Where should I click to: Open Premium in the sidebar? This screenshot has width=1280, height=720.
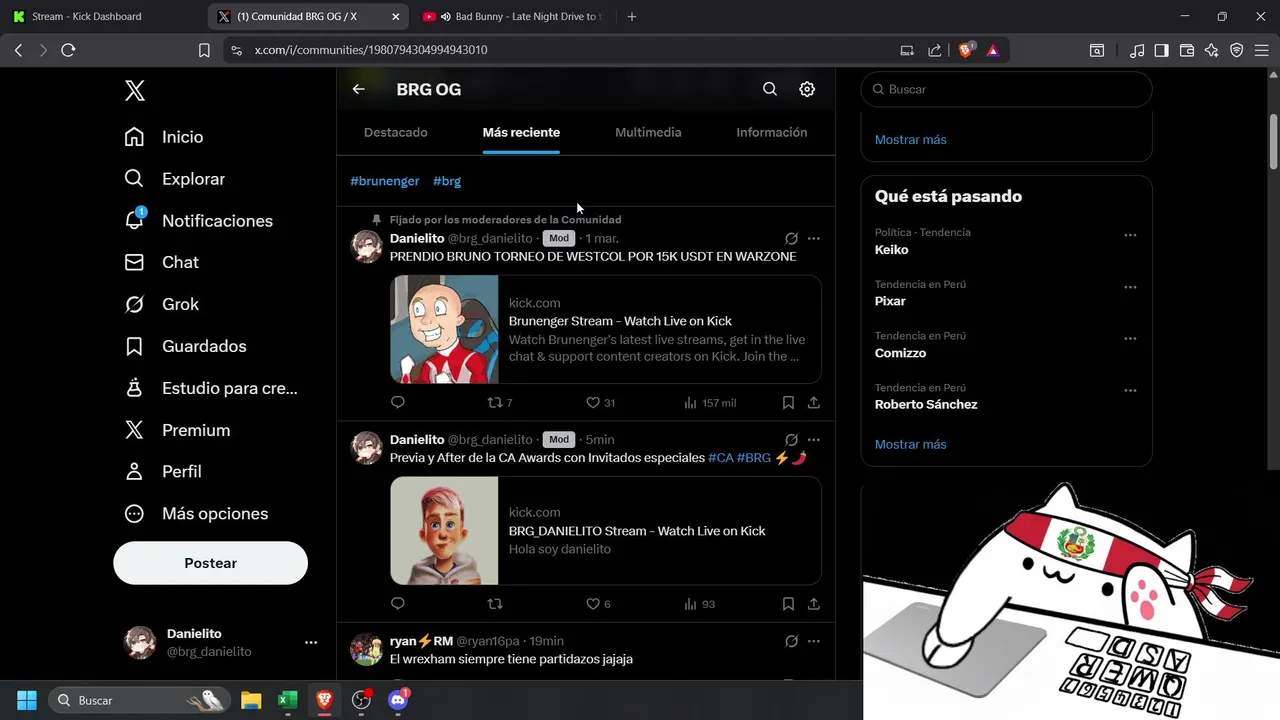tap(177, 430)
